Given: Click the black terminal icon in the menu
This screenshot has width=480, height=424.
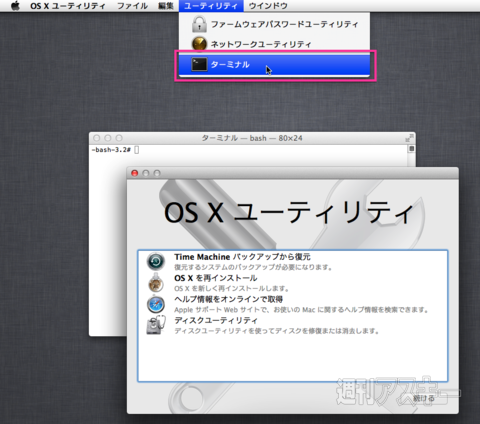Looking at the screenshot, I should click(x=199, y=64).
